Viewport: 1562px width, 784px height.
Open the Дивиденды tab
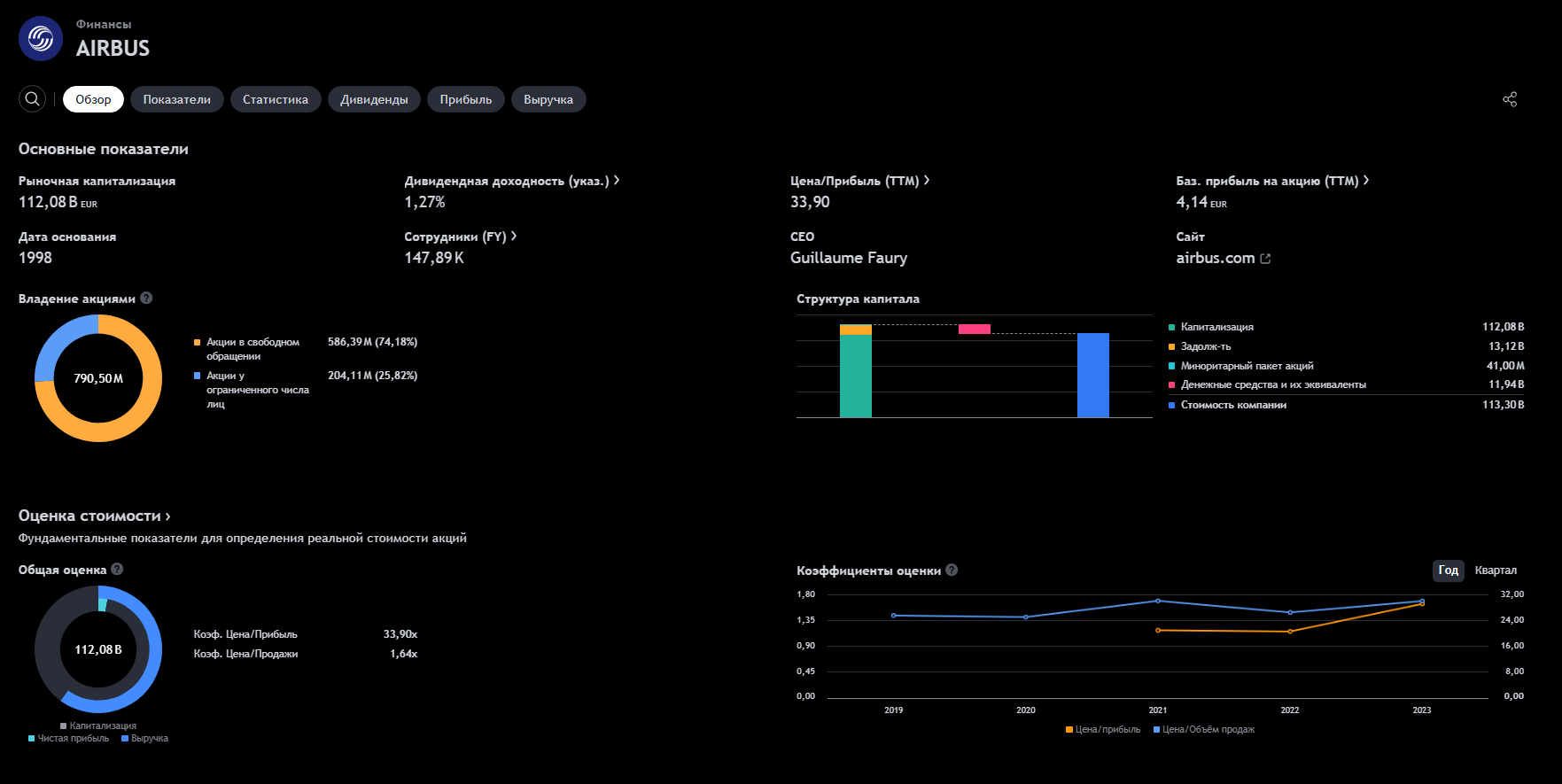[x=374, y=99]
